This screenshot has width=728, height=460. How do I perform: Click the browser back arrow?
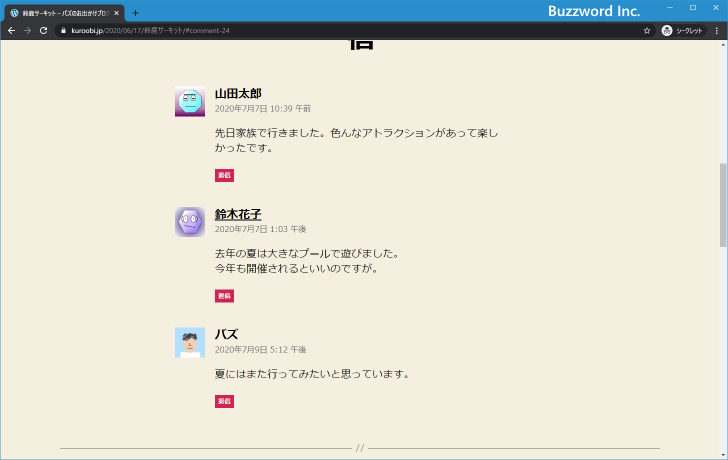11,31
